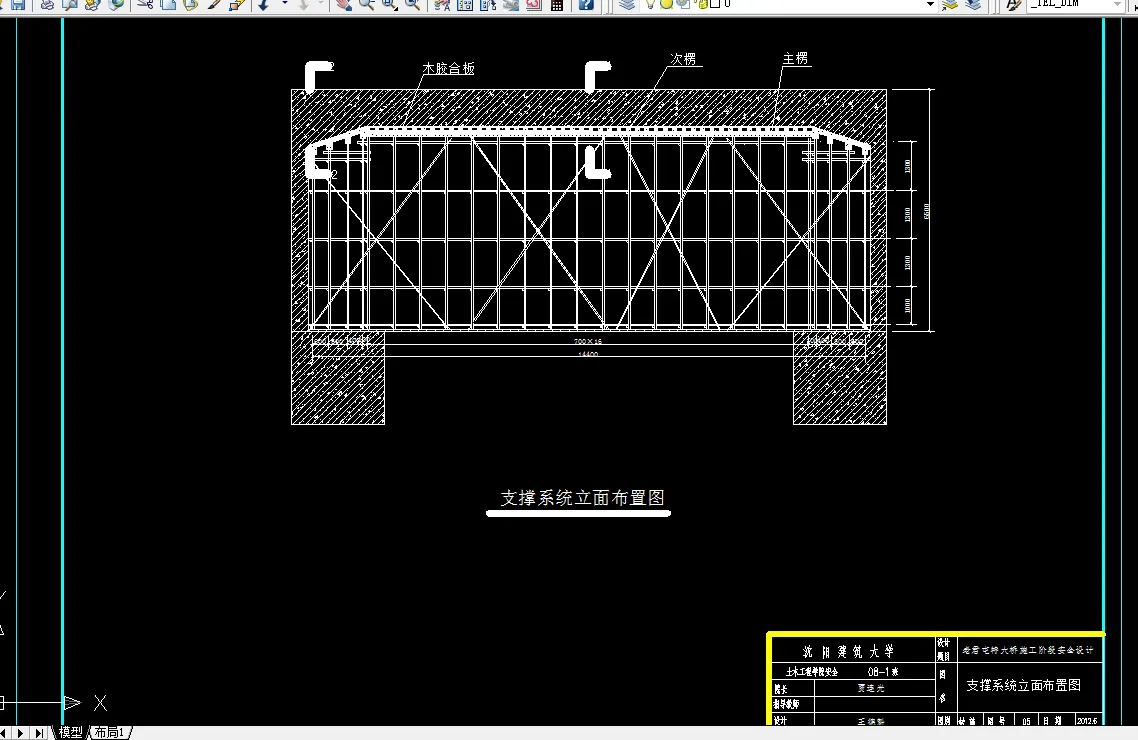Viewport: 1138px width, 740px height.
Task: Click 沈阳建筑大学 in title block
Action: pyautogui.click(x=848, y=651)
